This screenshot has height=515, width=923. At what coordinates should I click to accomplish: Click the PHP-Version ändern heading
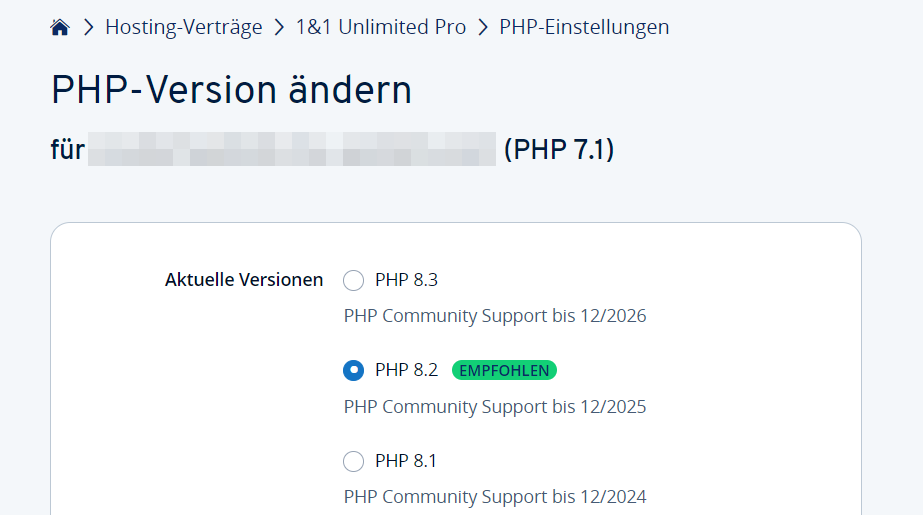(231, 91)
